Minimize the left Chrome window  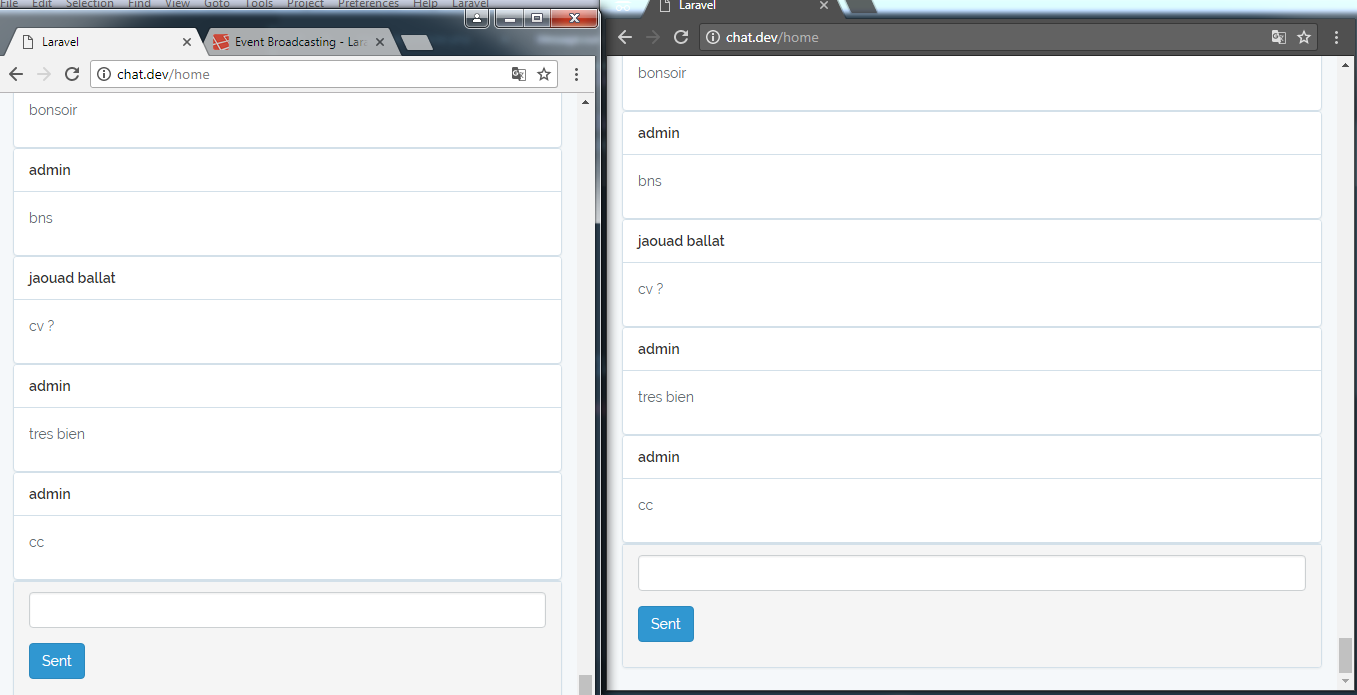510,18
